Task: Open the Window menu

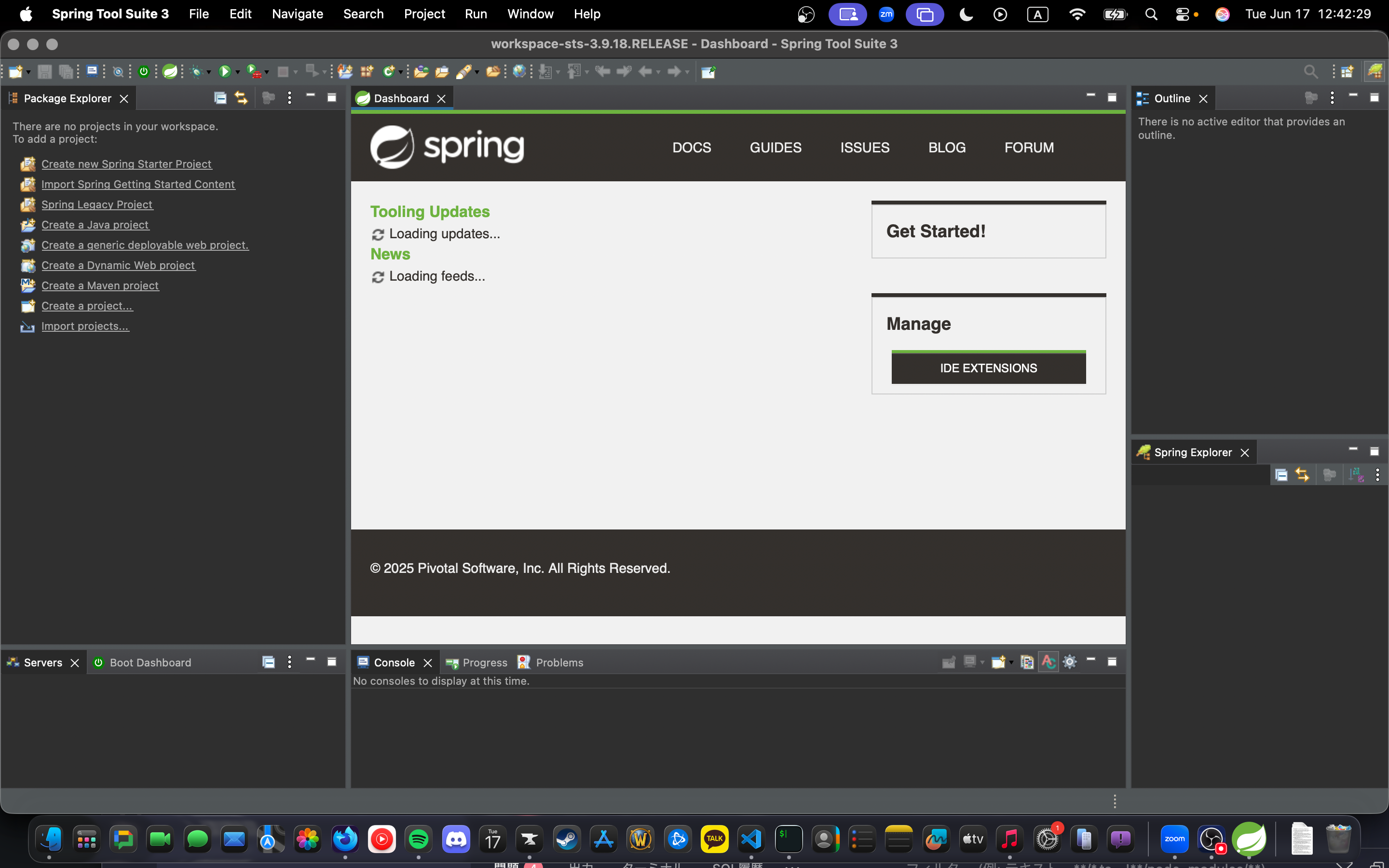Action: coord(530,14)
